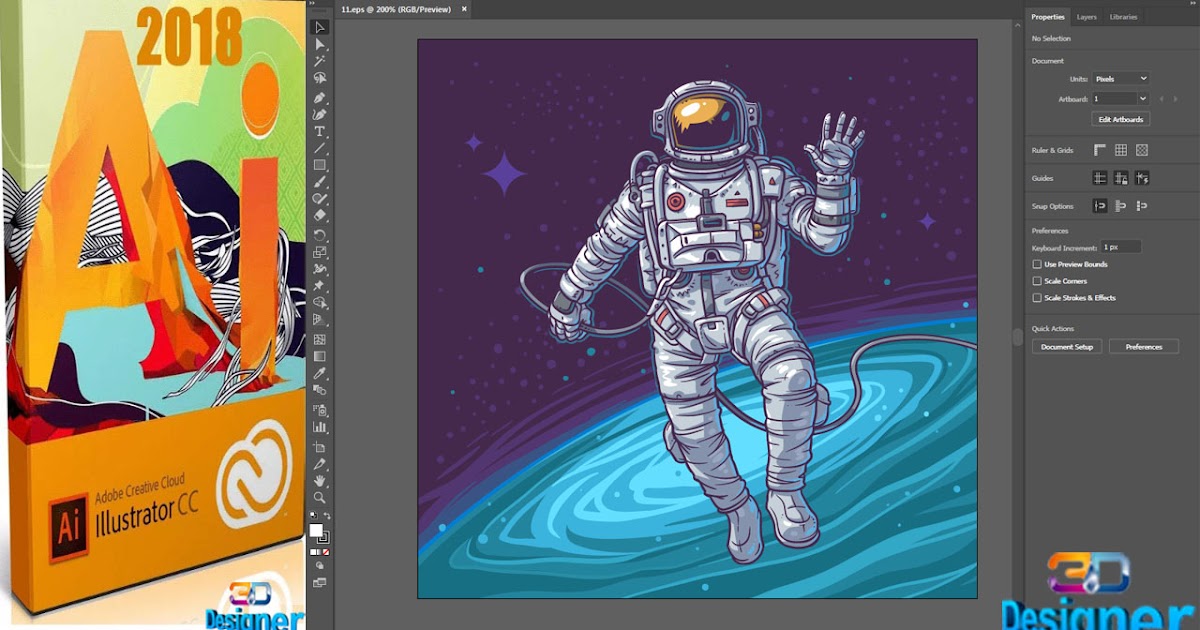The image size is (1200, 630).
Task: Select the Selection tool arrow
Action: click(x=320, y=27)
